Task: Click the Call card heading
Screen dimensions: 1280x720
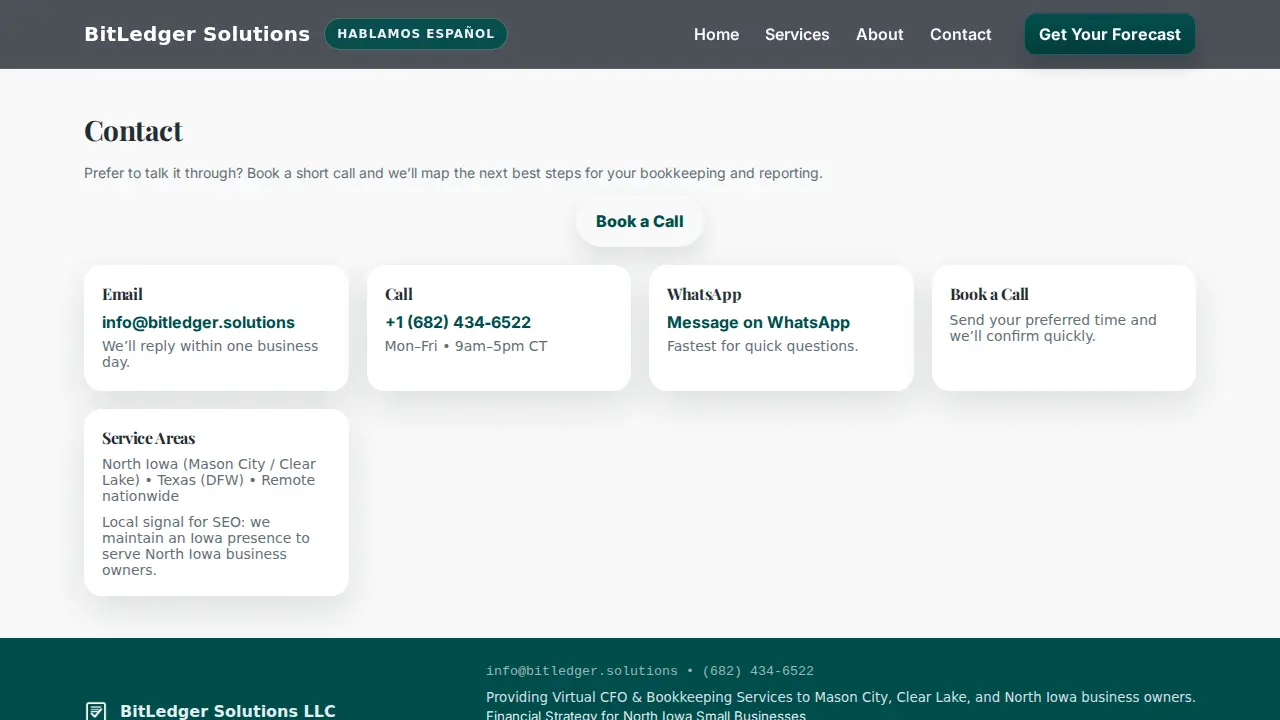Action: [399, 294]
